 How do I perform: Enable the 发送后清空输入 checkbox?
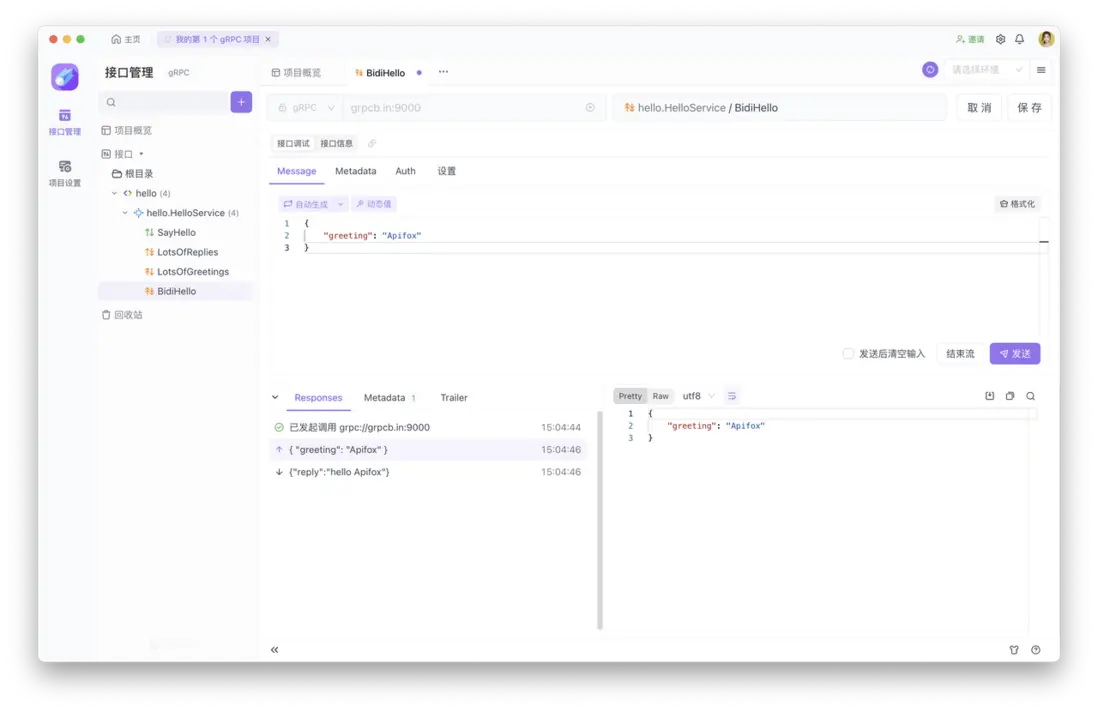click(x=848, y=354)
